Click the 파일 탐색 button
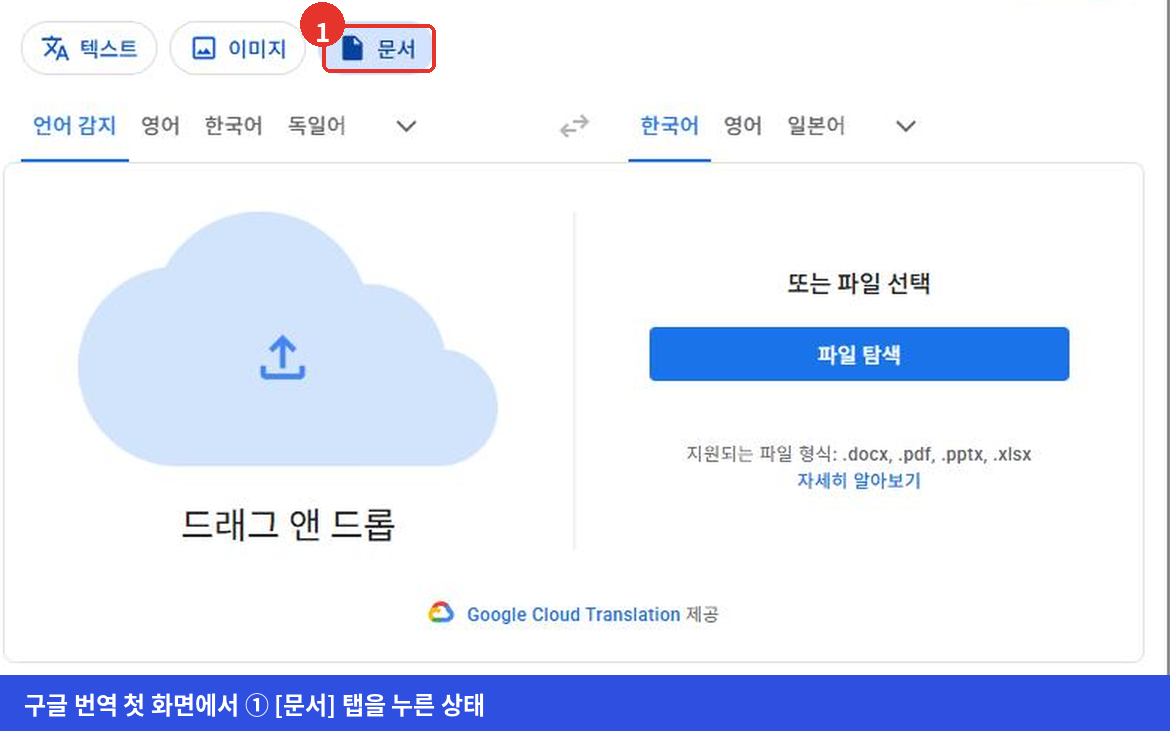Screen dimensions: 1170x731 pyautogui.click(x=859, y=354)
